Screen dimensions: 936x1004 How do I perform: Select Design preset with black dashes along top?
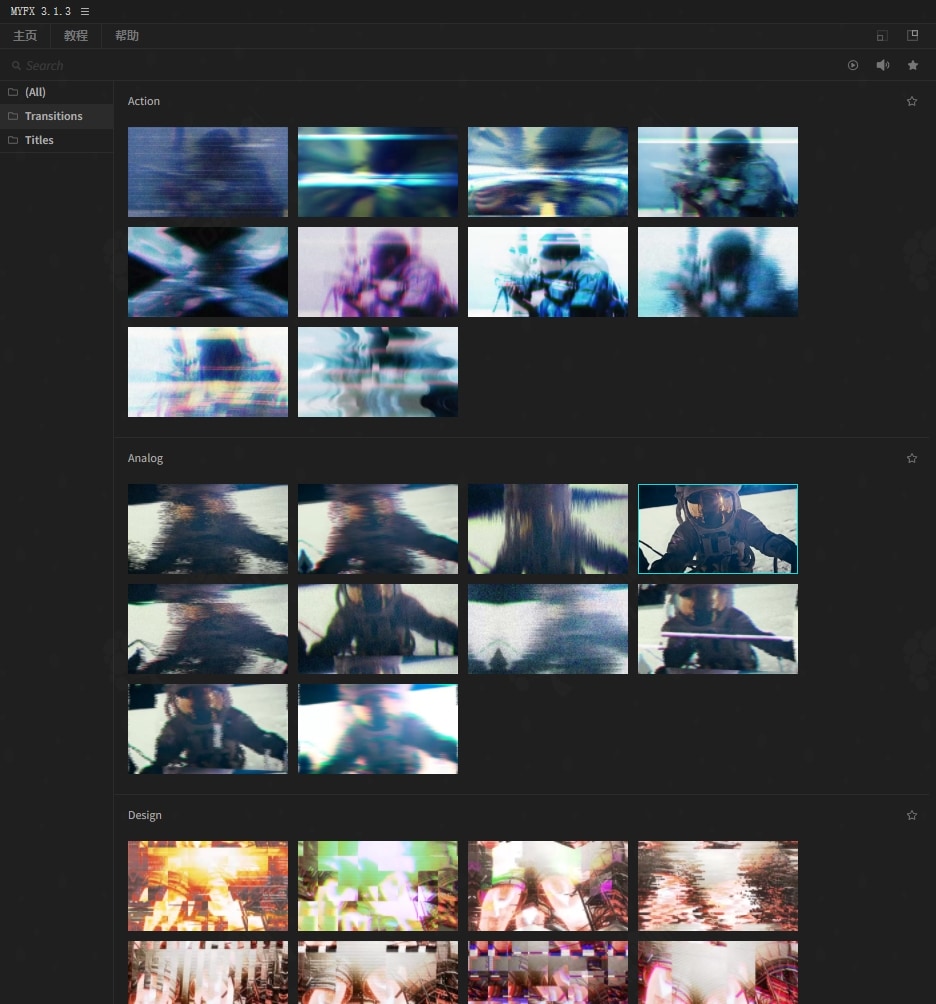378,973
